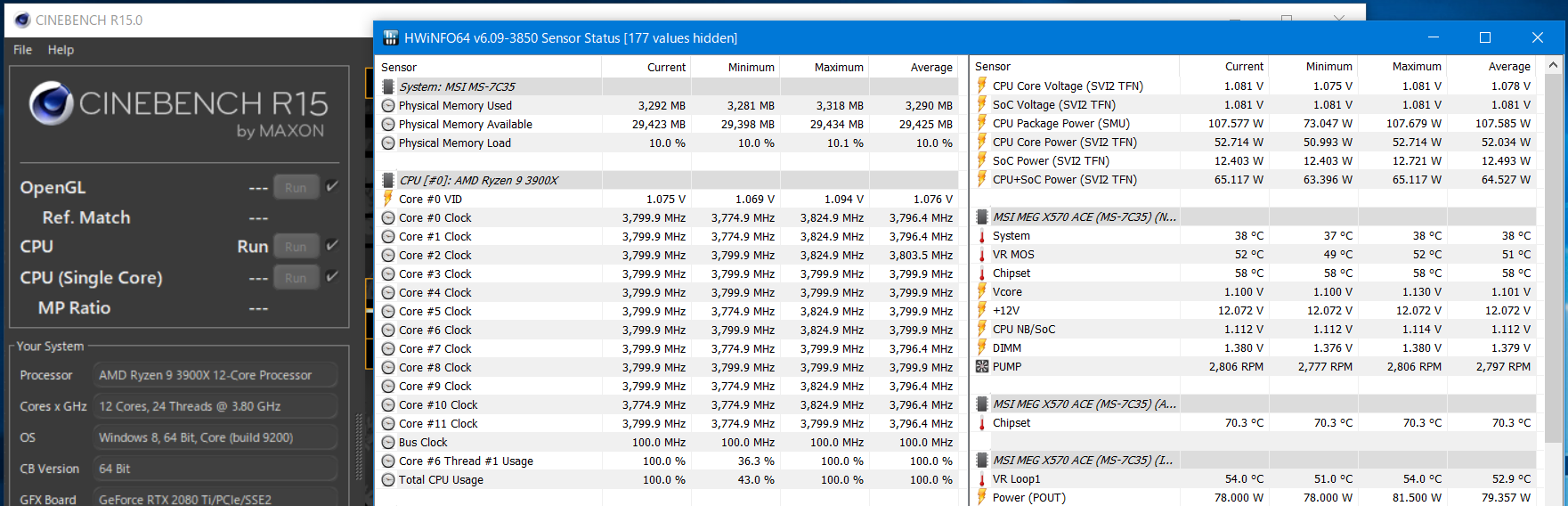
Task: Toggle the CPU (Single Core) checkbox
Action: [x=332, y=276]
